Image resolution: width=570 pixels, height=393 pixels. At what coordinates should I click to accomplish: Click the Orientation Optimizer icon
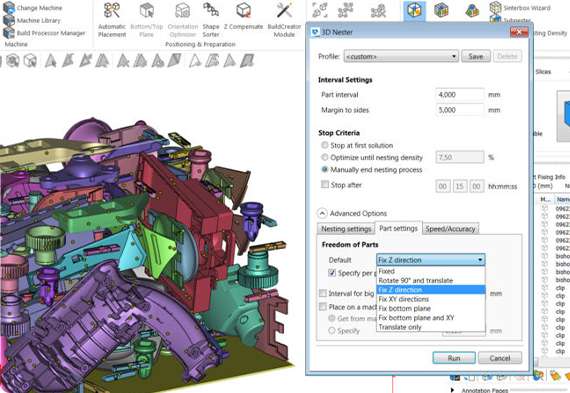(x=183, y=11)
